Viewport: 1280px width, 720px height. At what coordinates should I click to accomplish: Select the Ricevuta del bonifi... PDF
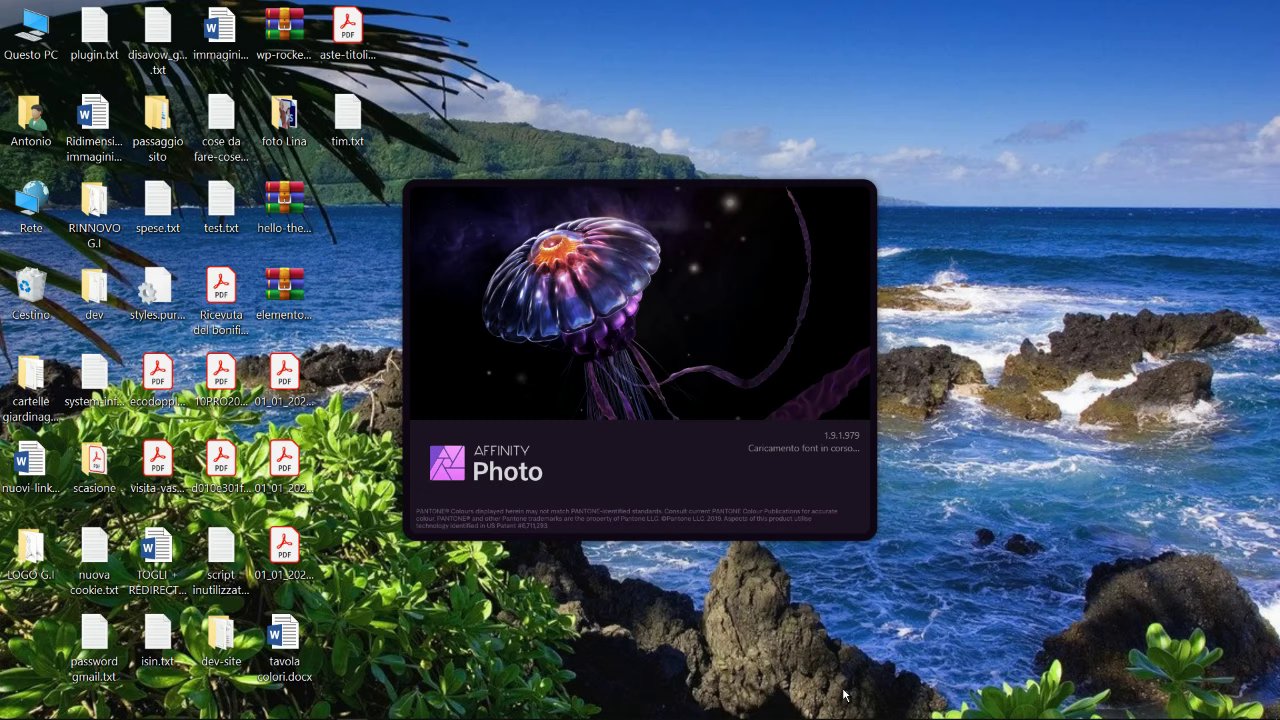click(221, 302)
